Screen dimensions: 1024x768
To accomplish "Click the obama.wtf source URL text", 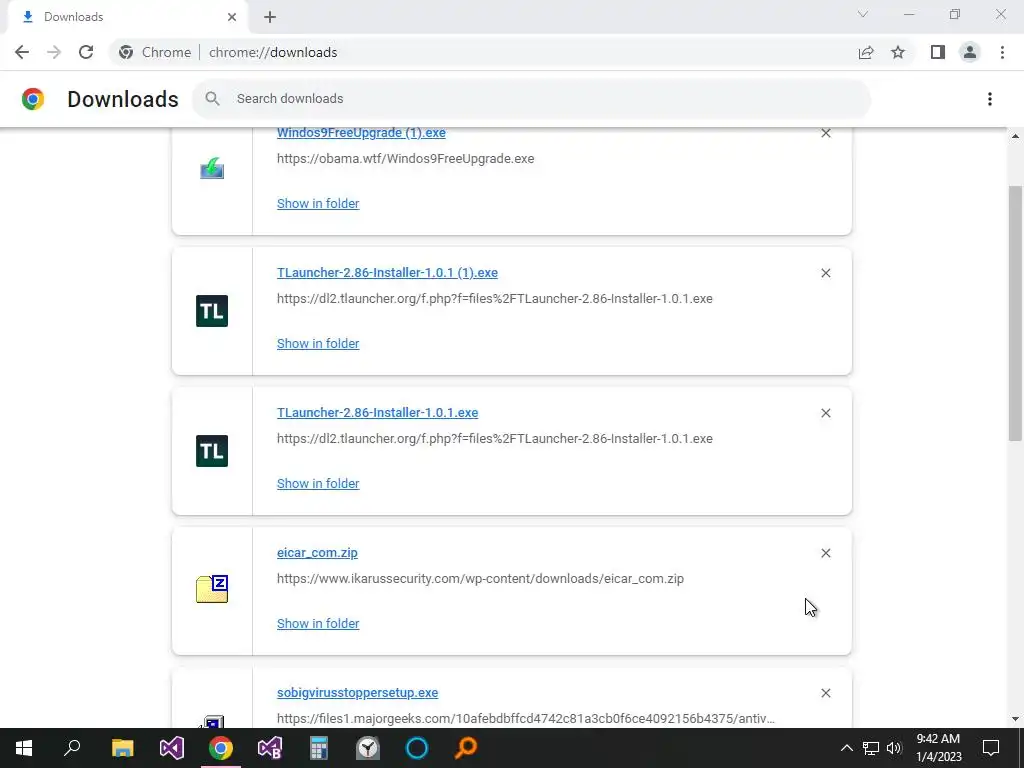I will (x=406, y=159).
